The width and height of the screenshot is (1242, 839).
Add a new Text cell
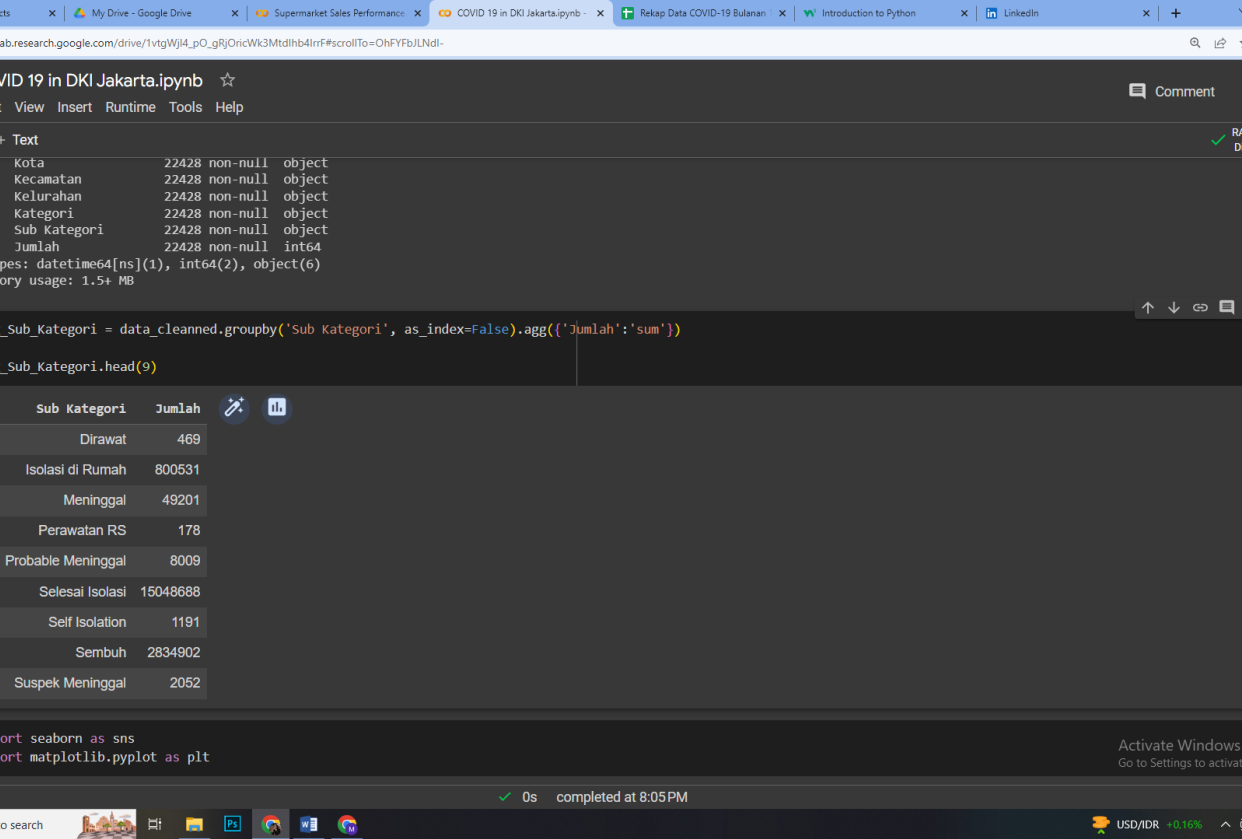click(x=19, y=140)
